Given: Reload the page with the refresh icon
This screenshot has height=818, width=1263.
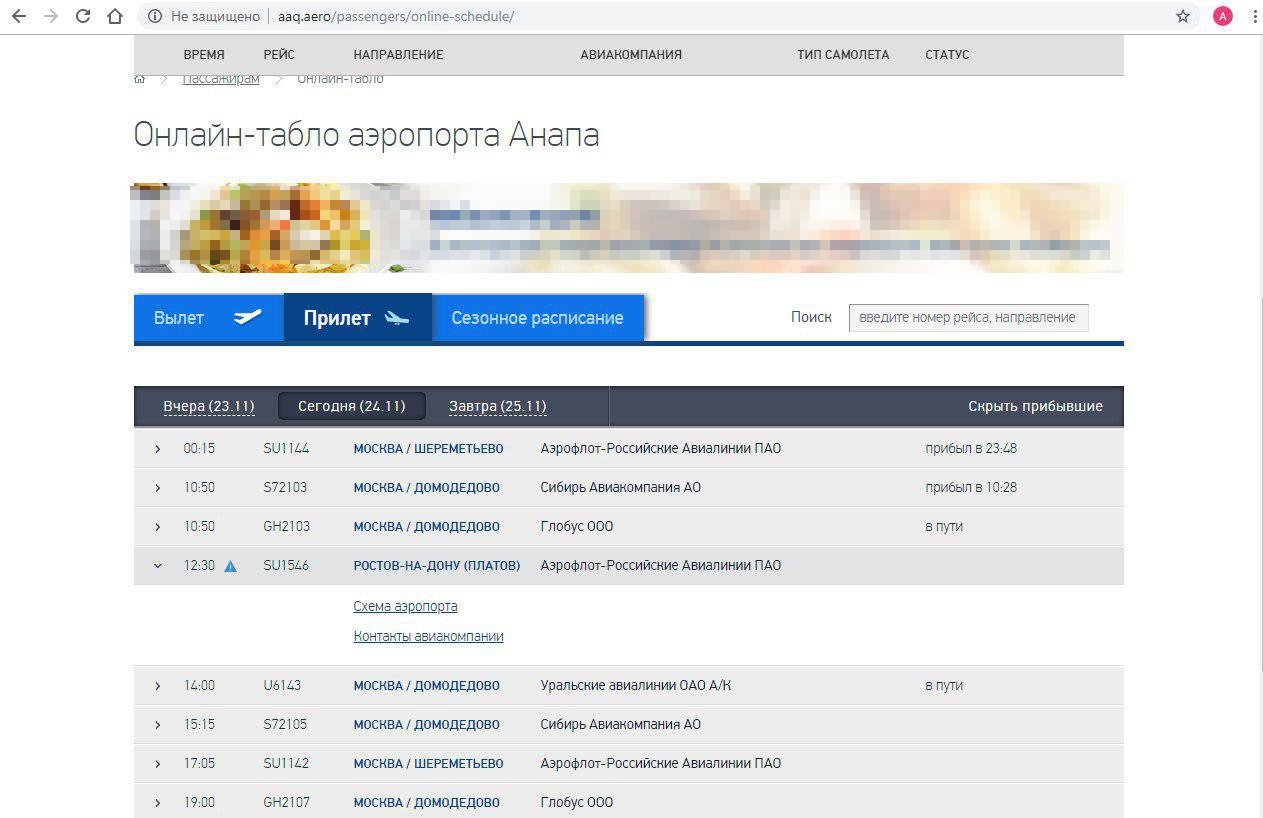Looking at the screenshot, I should click(x=83, y=16).
